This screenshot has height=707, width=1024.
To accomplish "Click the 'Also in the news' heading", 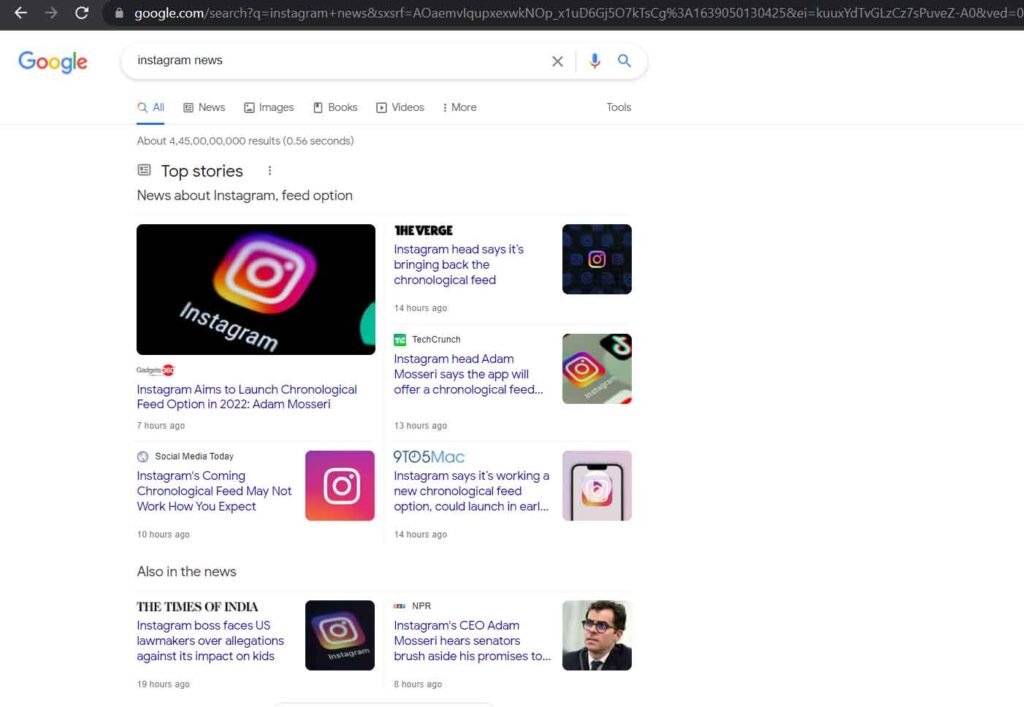I will point(186,572).
